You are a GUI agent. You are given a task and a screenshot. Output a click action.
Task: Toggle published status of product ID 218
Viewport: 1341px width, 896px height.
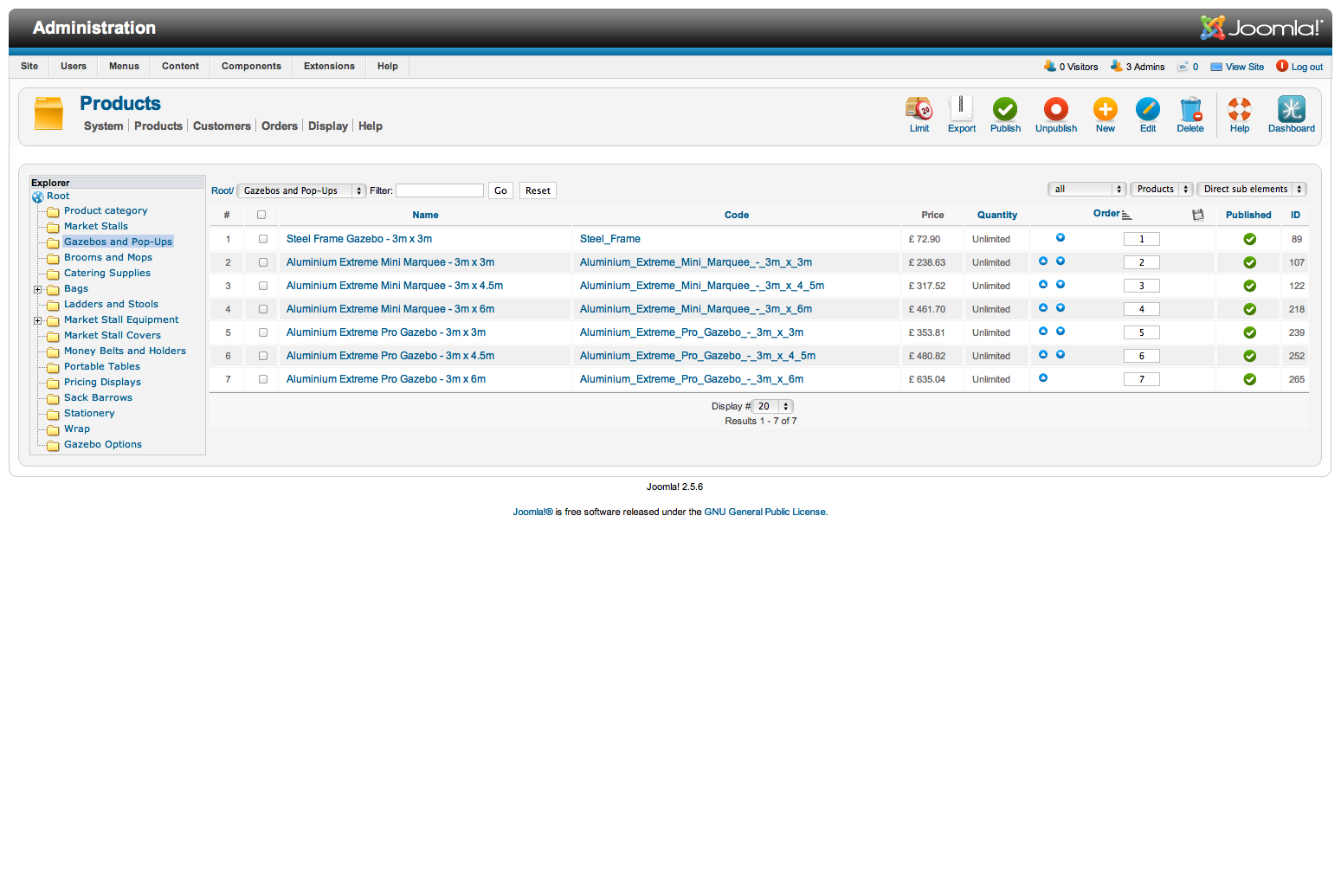coord(1249,309)
